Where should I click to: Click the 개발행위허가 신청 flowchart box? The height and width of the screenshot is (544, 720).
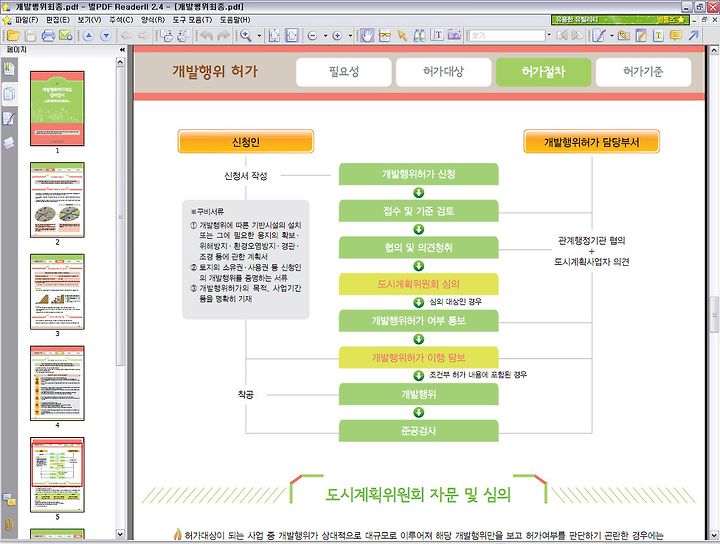point(419,174)
